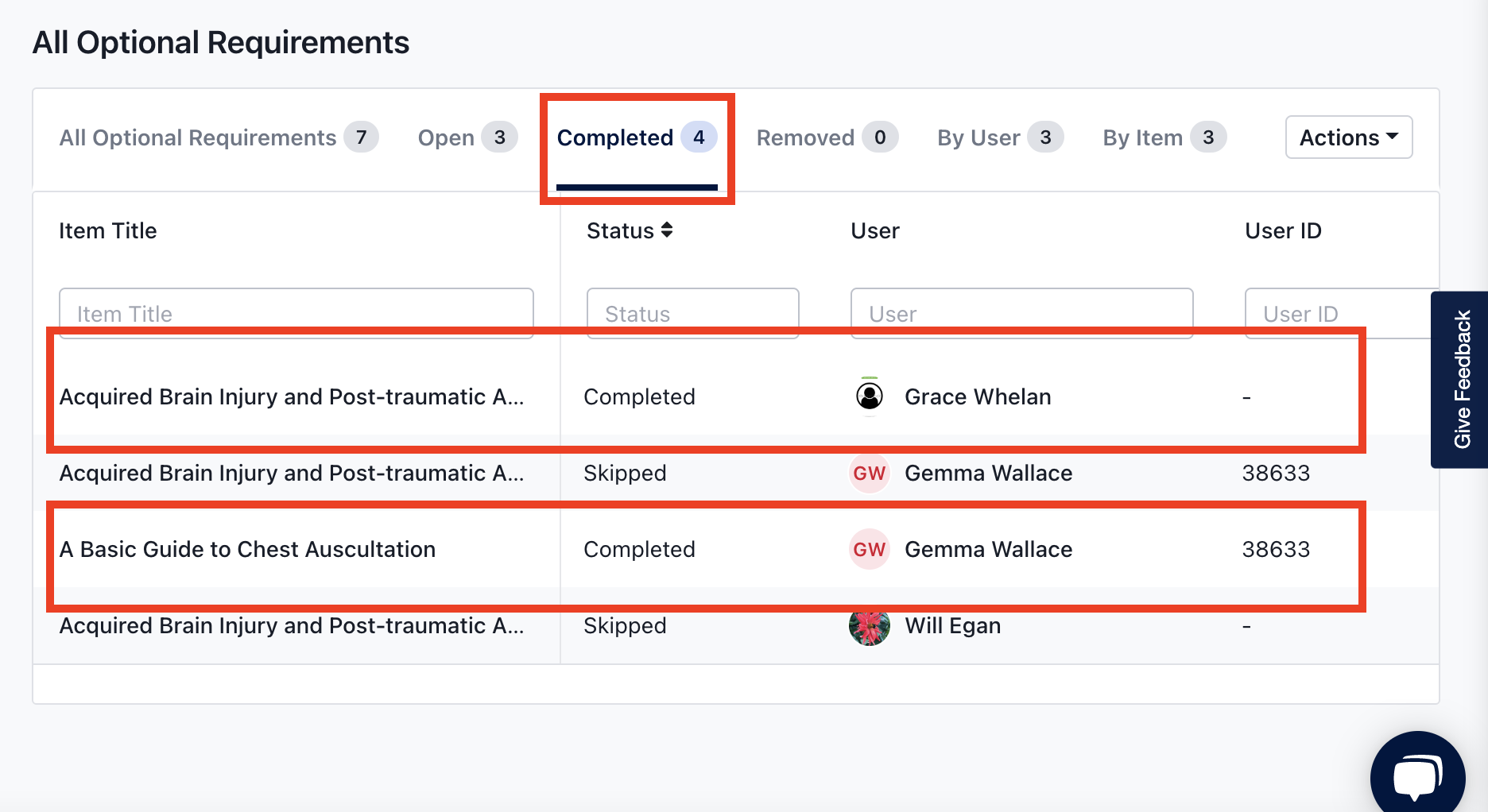Click the Actions chevron arrow
The image size is (1488, 812).
(1393, 137)
